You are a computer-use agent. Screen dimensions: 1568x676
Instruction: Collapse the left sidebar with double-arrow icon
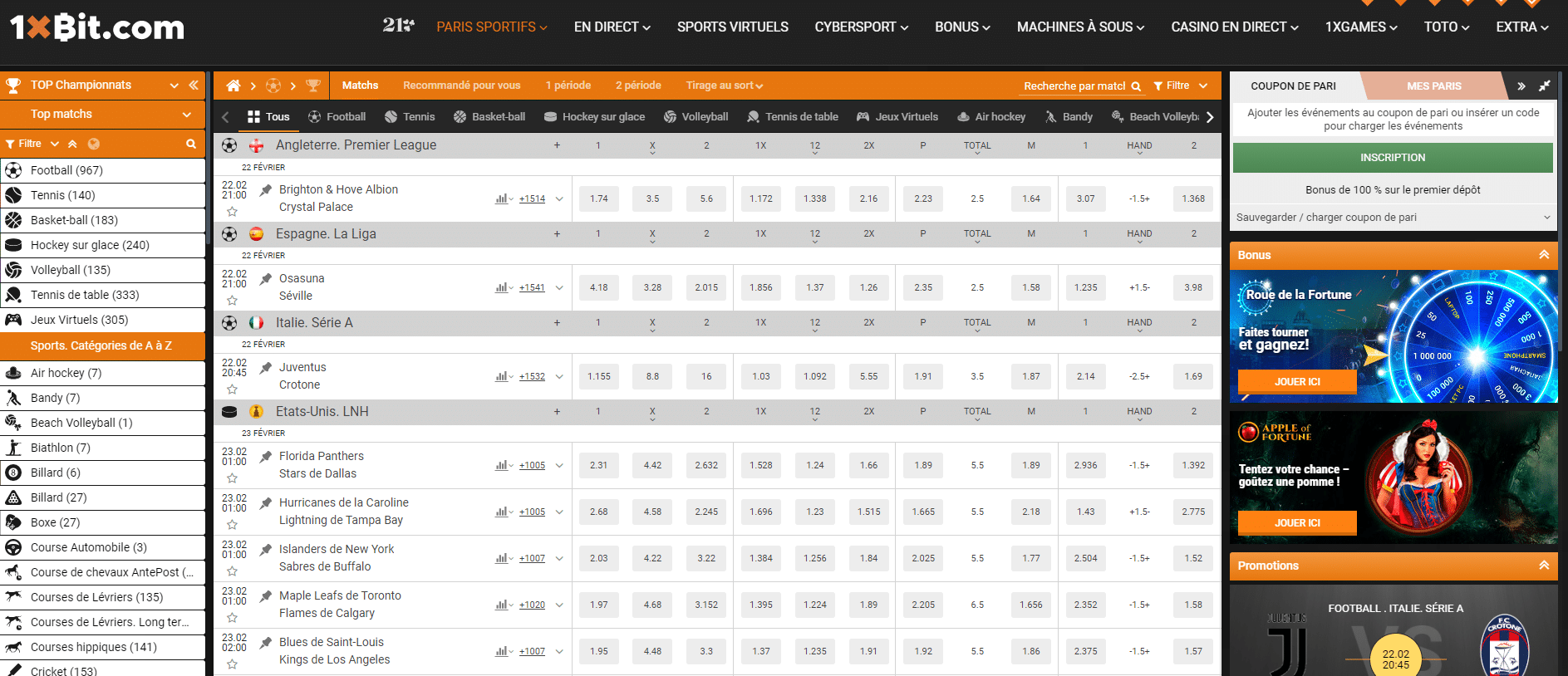(194, 85)
